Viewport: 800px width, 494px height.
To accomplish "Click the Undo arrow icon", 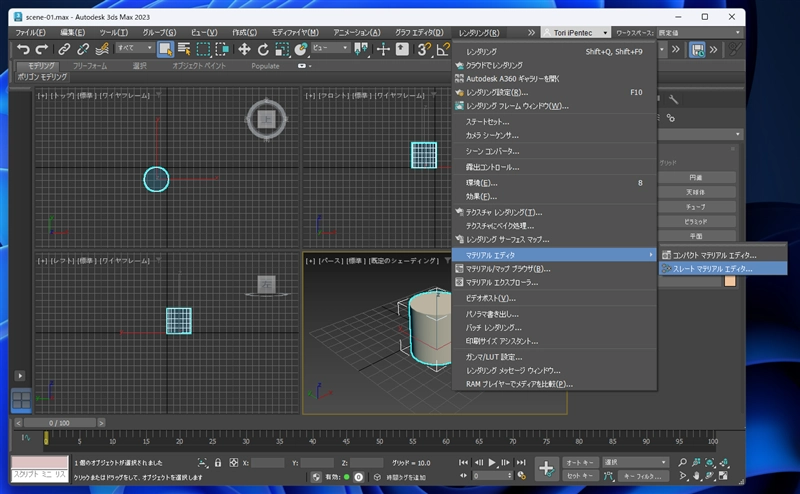I will point(23,49).
